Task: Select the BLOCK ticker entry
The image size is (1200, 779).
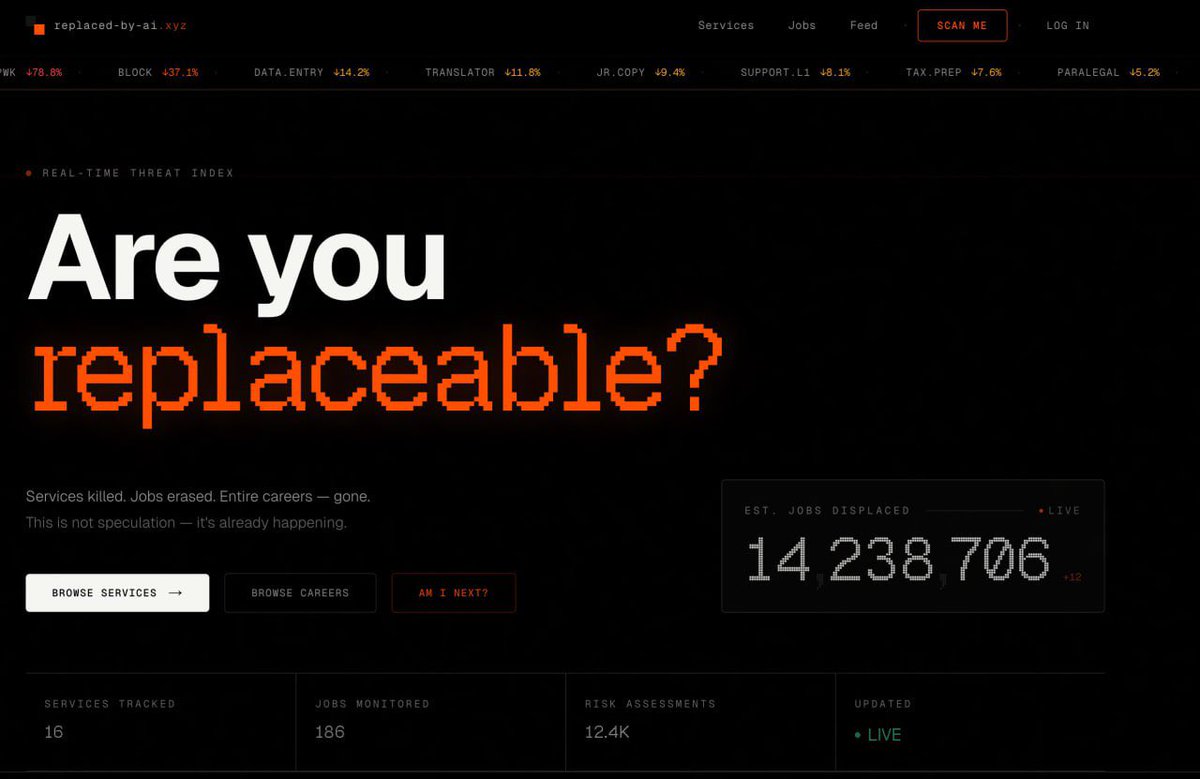Action: 158,73
